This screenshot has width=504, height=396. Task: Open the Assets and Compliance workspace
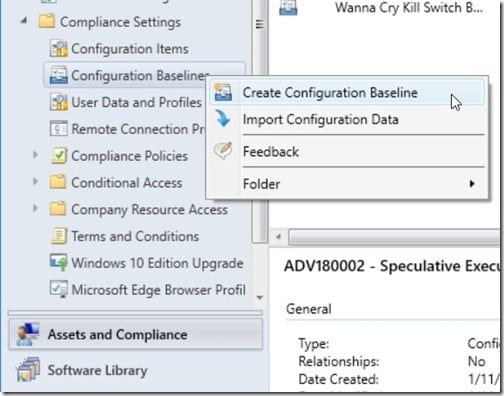click(136, 334)
